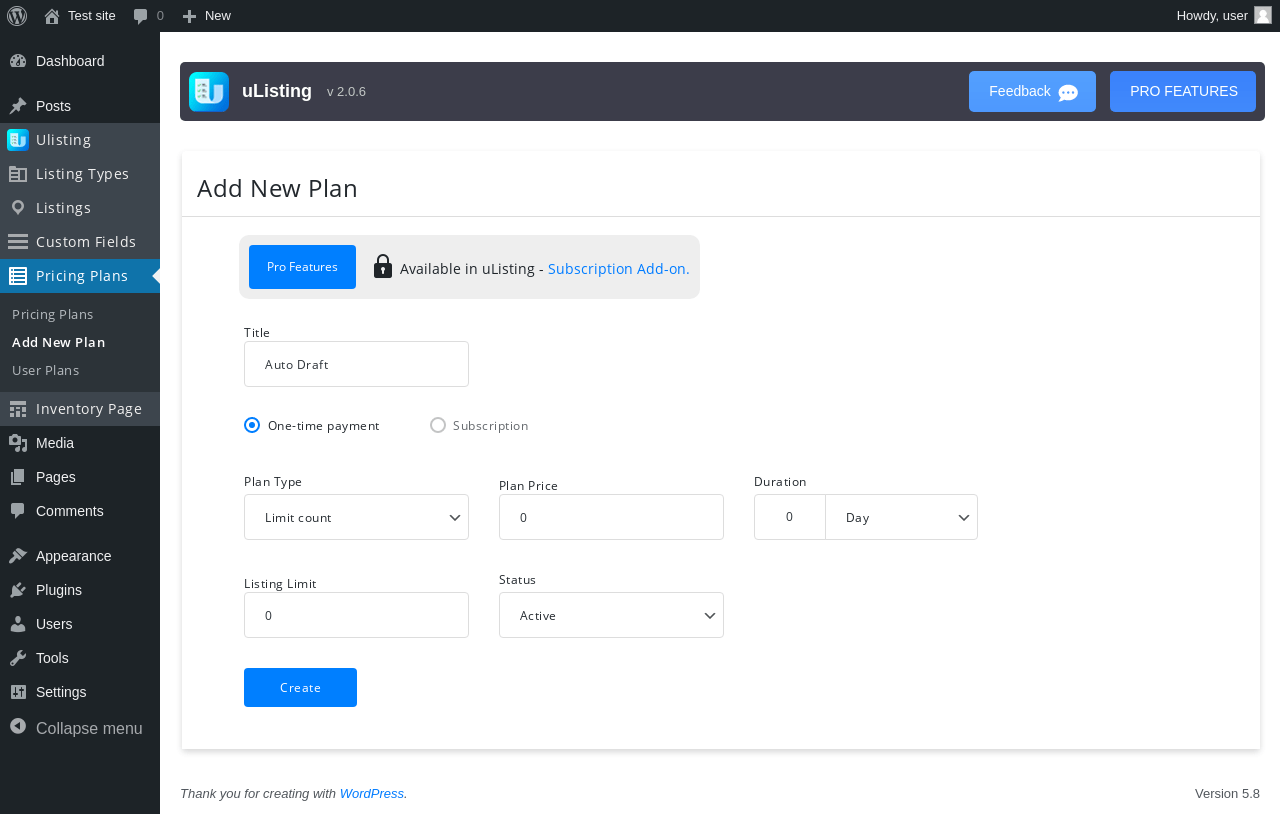The height and width of the screenshot is (814, 1280).
Task: Open the user avatar in admin bar
Action: click(x=1263, y=15)
